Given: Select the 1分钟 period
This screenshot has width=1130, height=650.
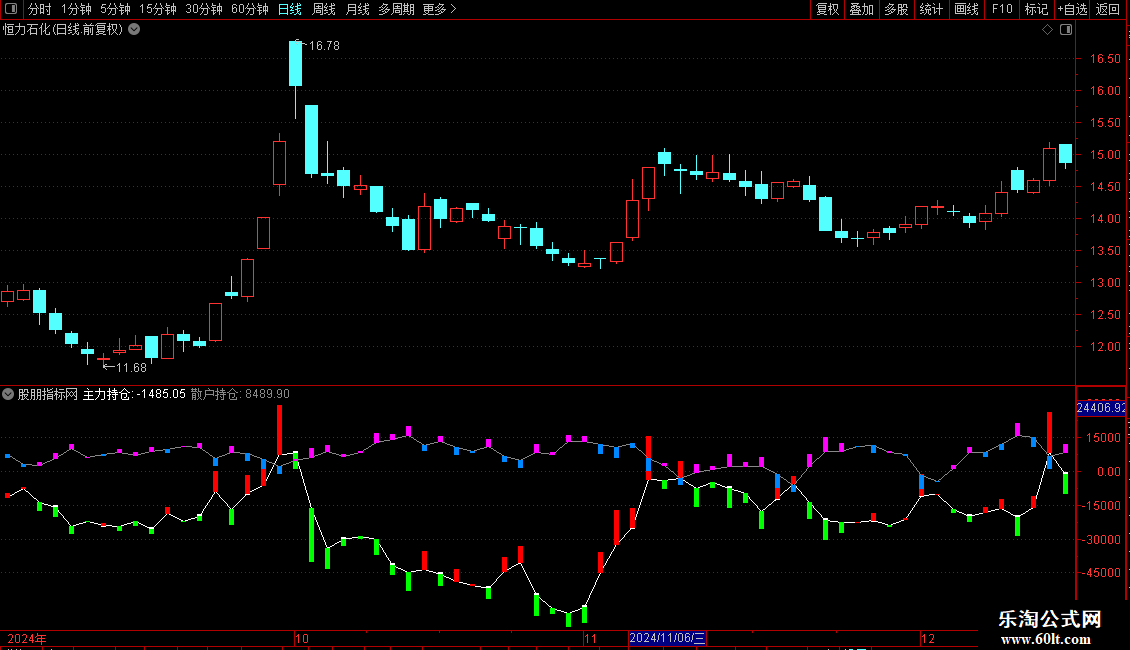Looking at the screenshot, I should [x=76, y=9].
